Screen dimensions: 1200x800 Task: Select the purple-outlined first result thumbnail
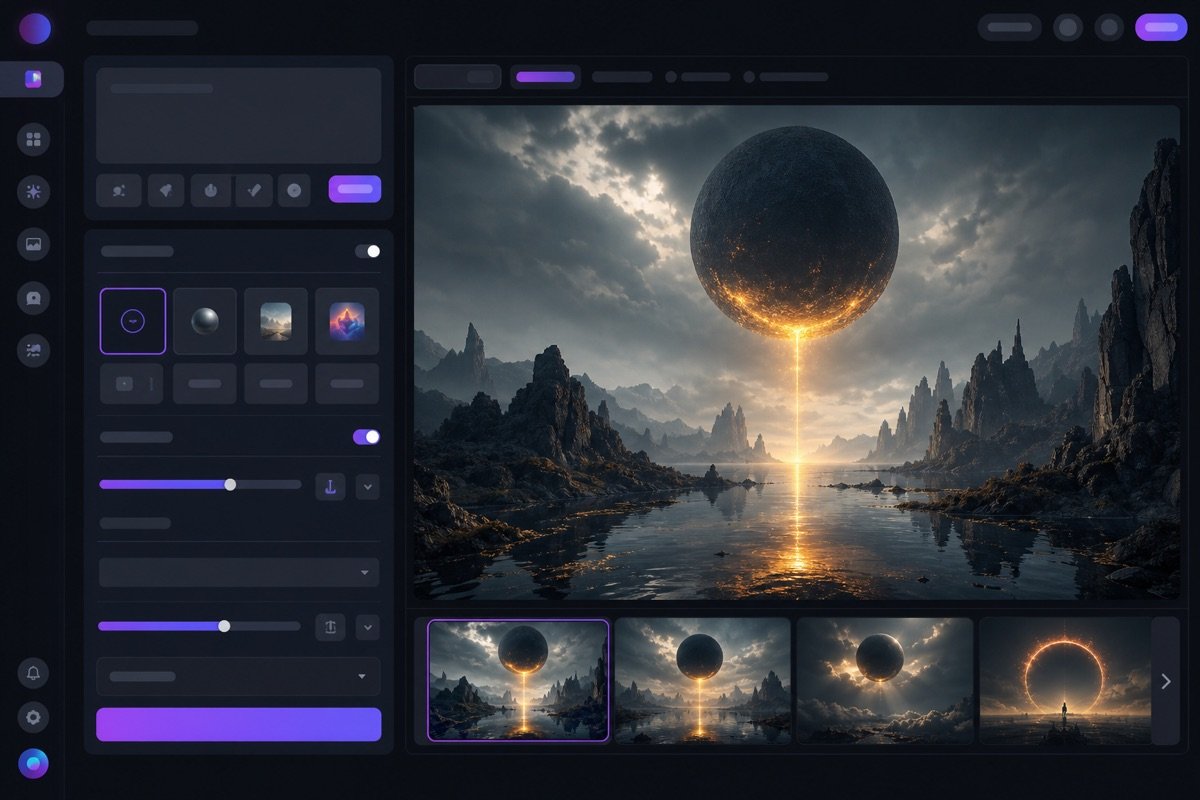pos(518,681)
